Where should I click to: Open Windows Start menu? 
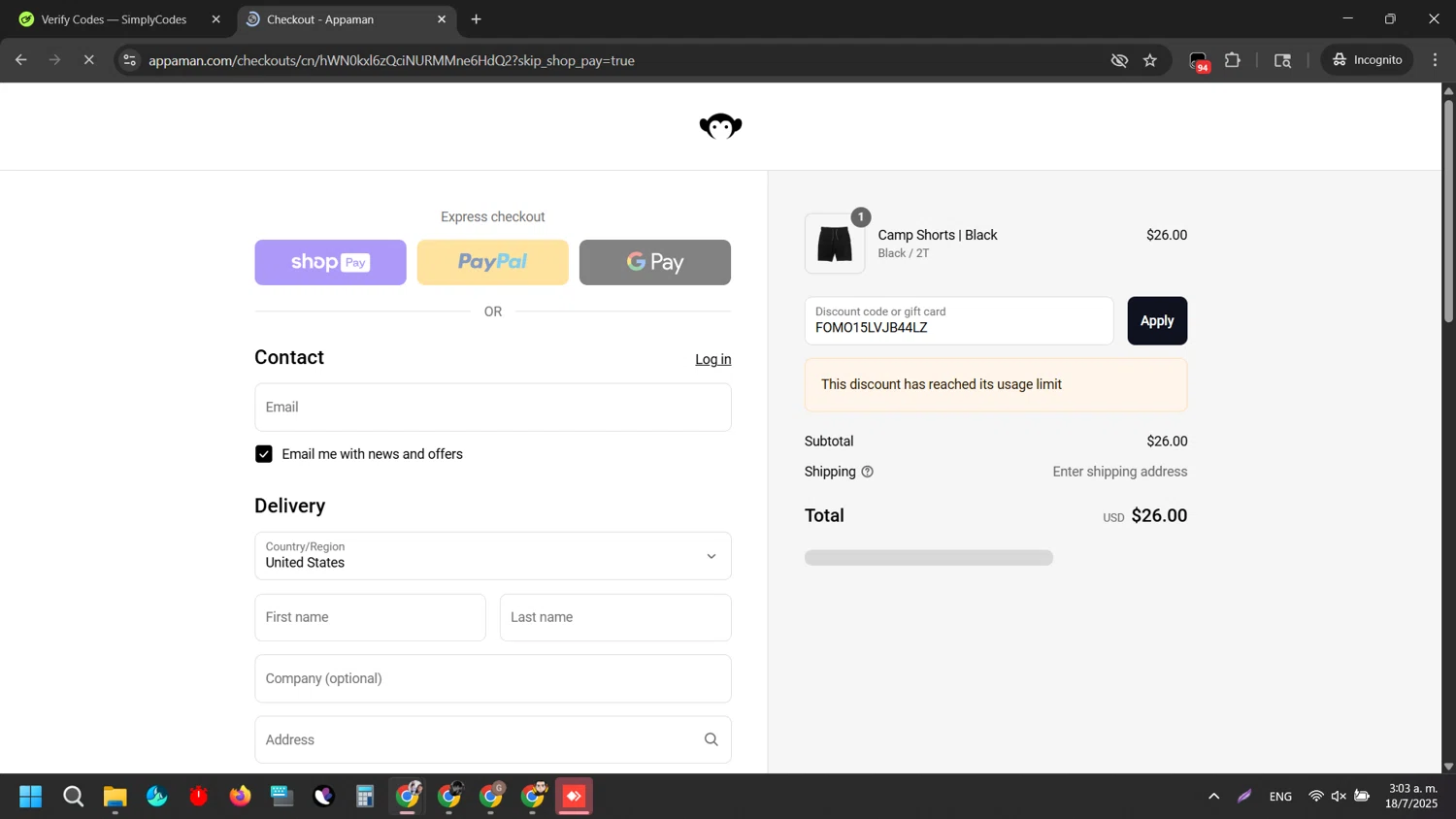point(31,797)
